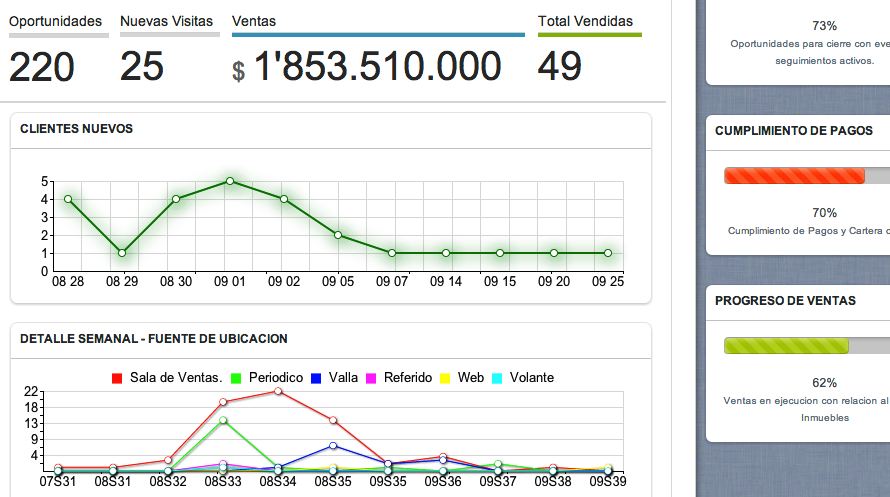Screen dimensions: 890x497
Task: Click the blue Valla peak at 08S35
Action: click(x=333, y=445)
